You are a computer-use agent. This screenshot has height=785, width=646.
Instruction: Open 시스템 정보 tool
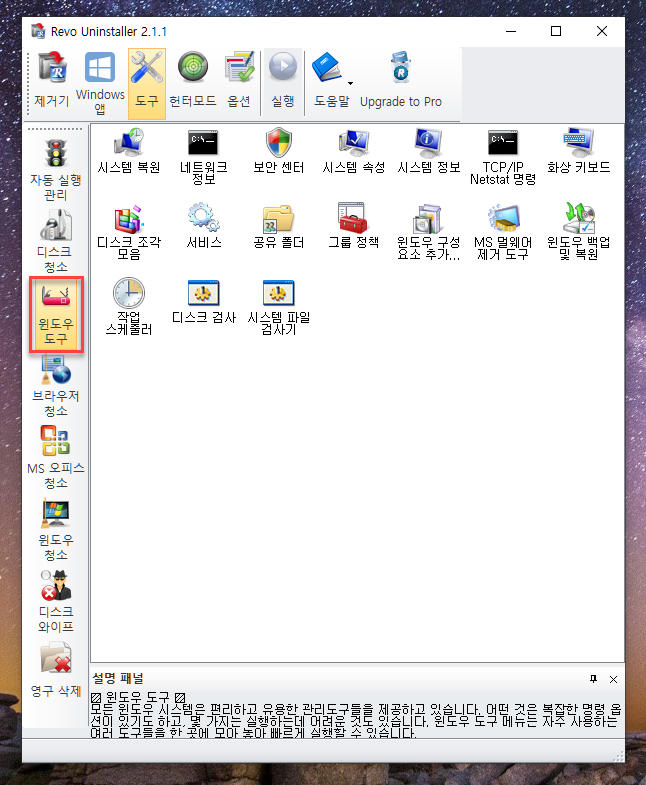(x=428, y=150)
